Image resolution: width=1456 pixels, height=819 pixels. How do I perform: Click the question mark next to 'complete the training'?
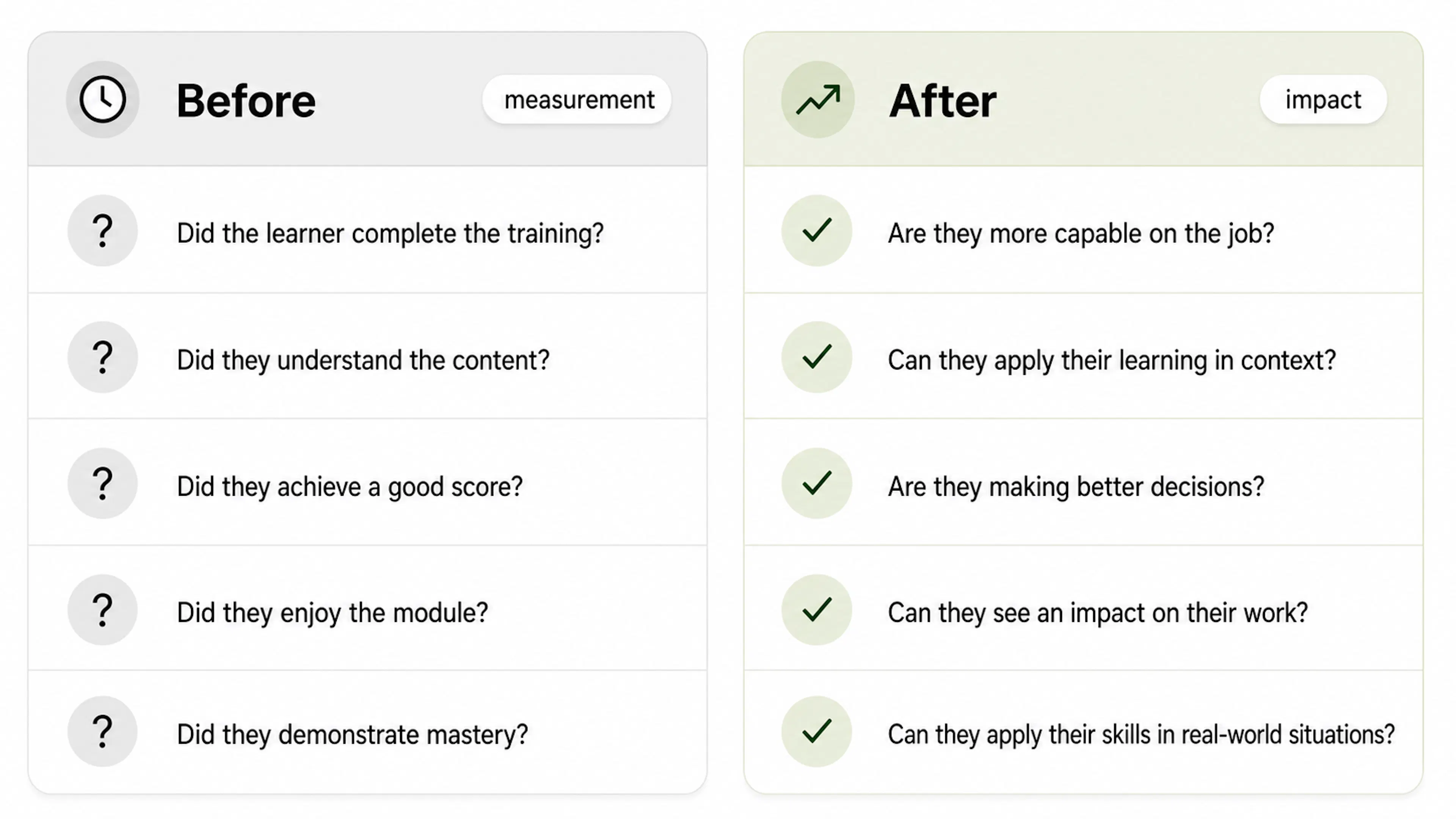pyautogui.click(x=102, y=230)
